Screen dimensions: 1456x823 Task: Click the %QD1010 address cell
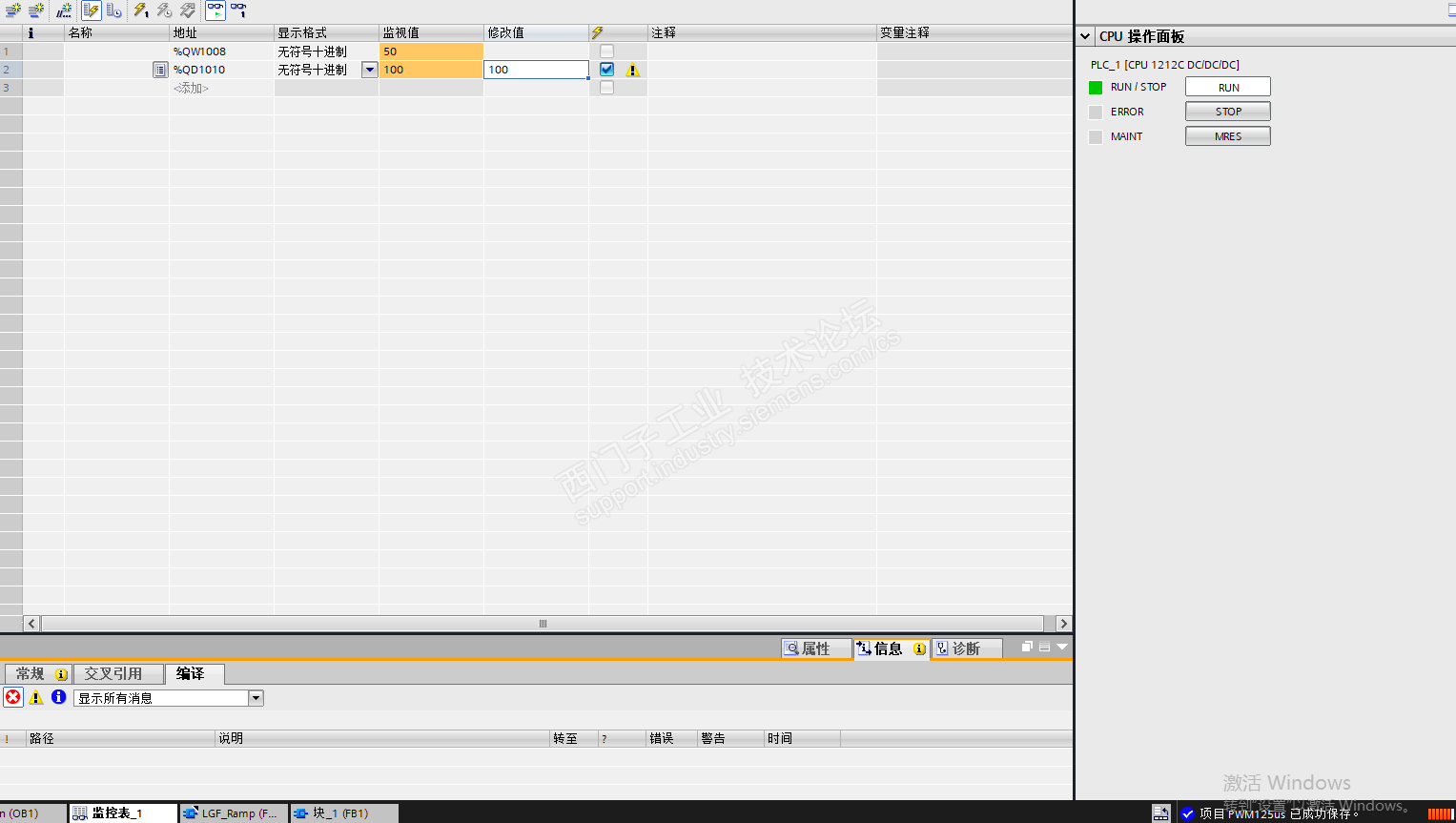pos(221,70)
